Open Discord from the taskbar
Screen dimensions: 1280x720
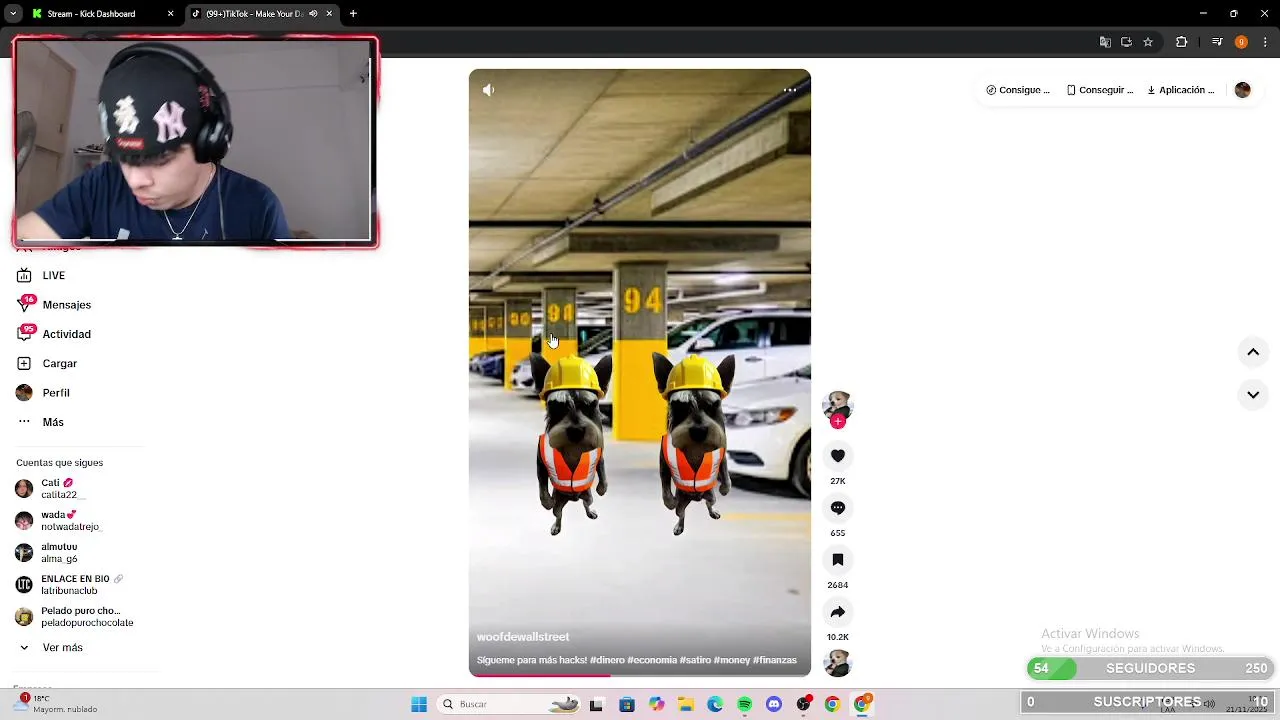coord(773,705)
